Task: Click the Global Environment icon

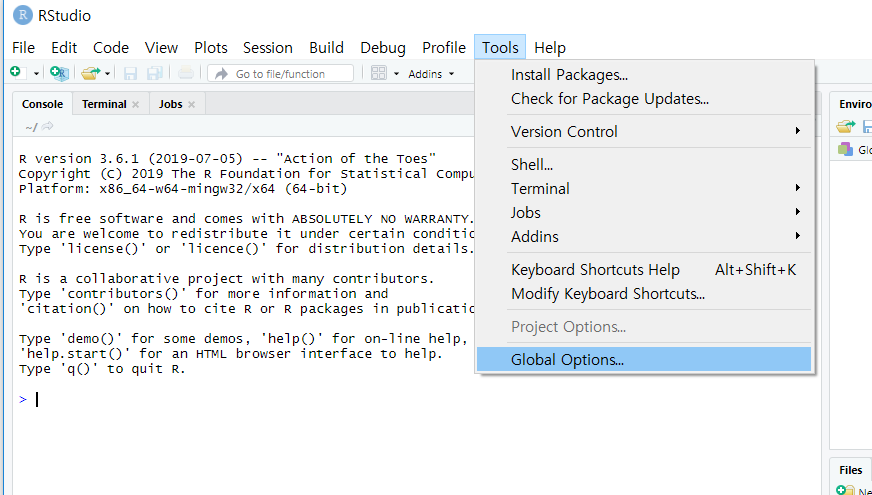Action: pos(845,149)
